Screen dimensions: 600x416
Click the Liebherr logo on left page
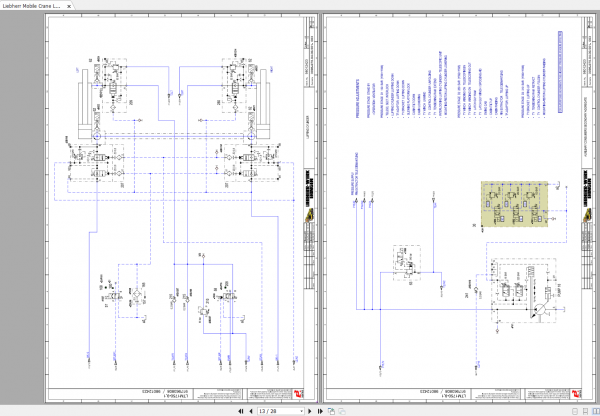point(309,215)
